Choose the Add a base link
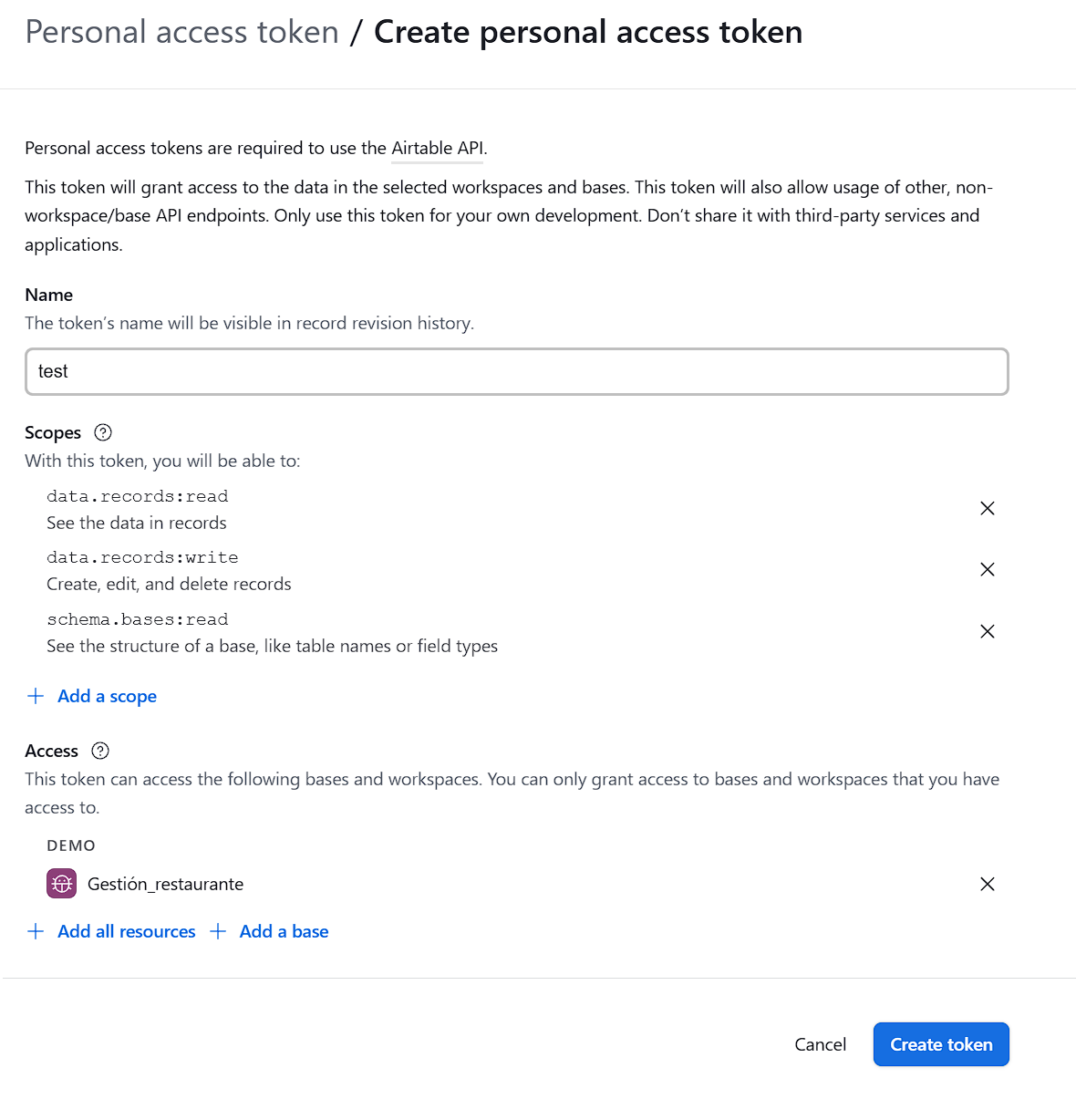Viewport: 1076px width, 1120px height. click(284, 931)
